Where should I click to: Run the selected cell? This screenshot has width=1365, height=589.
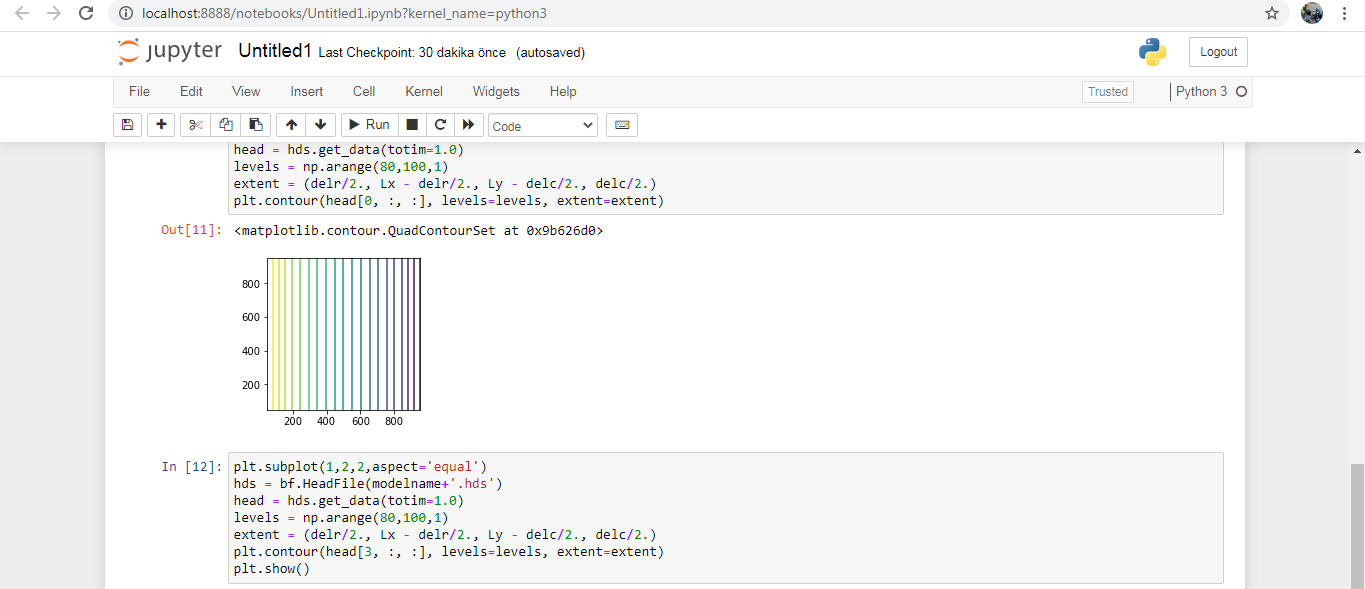coord(369,125)
